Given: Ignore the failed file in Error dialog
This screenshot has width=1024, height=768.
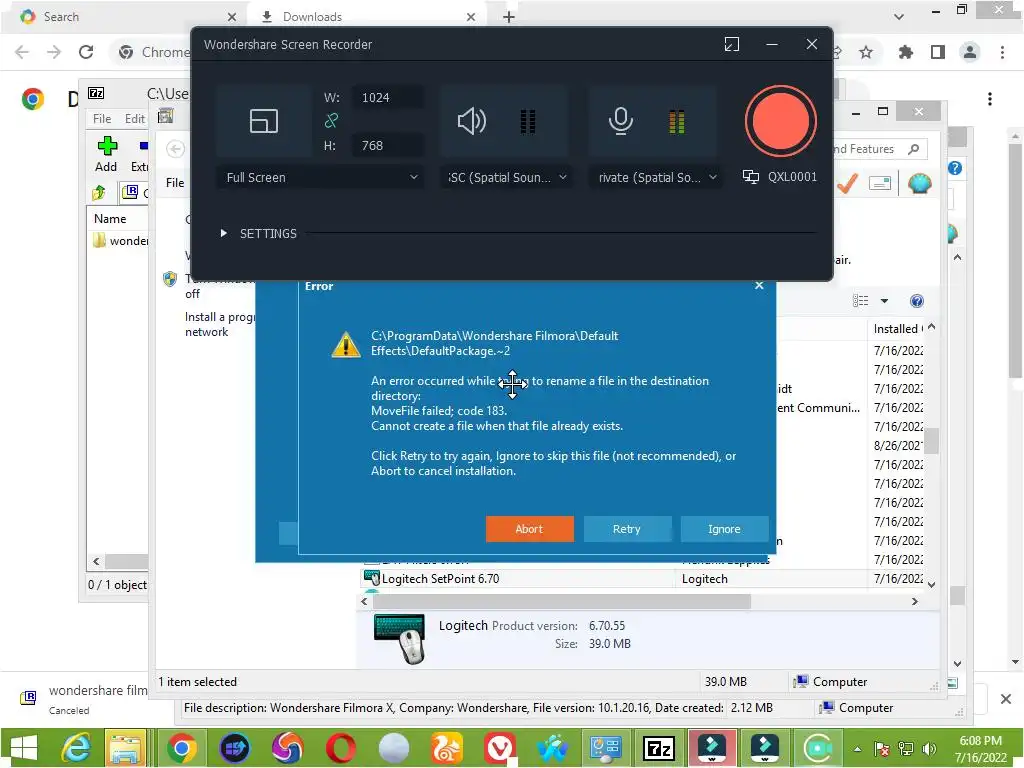Looking at the screenshot, I should pos(724,529).
